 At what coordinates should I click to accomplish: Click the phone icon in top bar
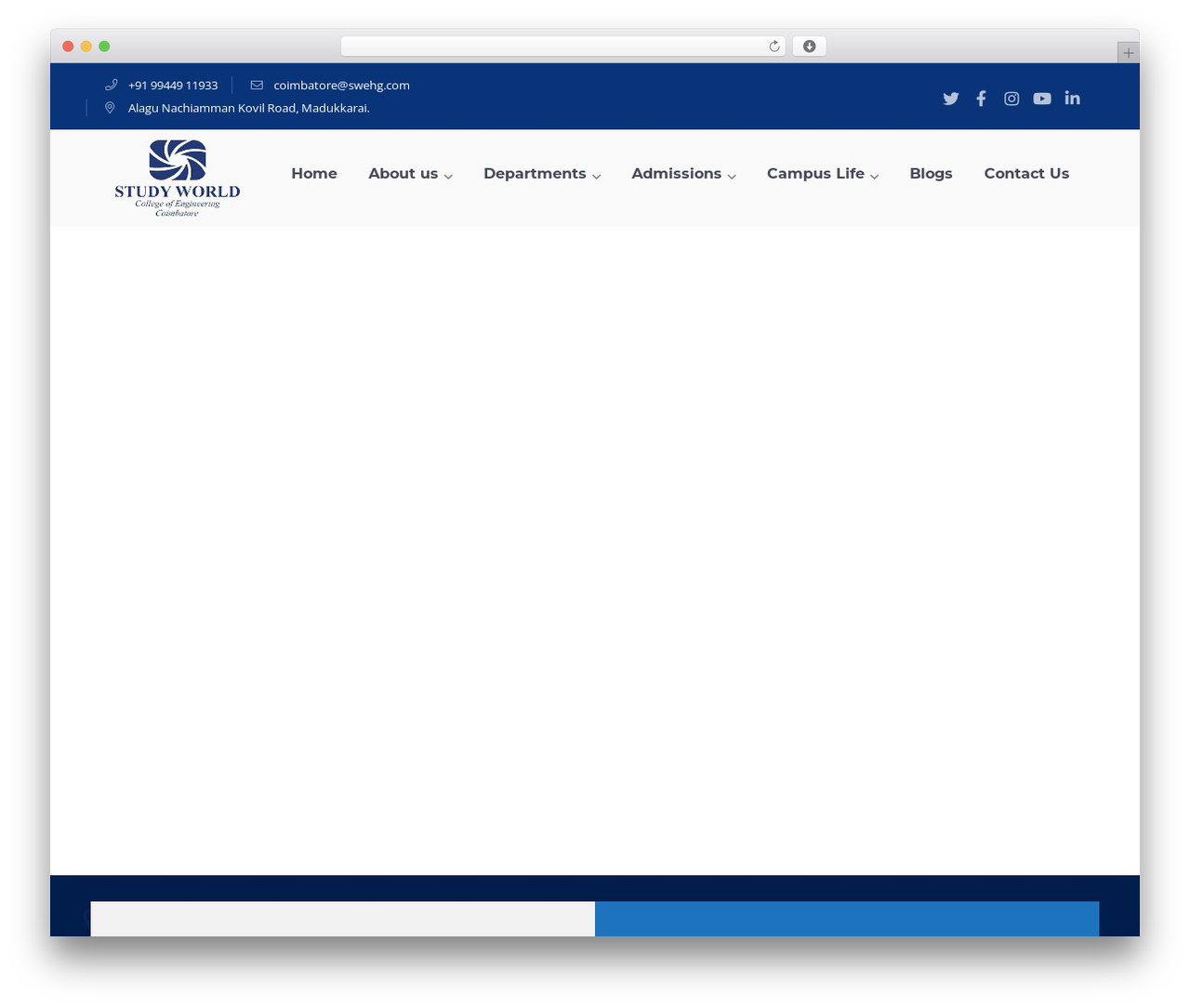pyautogui.click(x=112, y=85)
